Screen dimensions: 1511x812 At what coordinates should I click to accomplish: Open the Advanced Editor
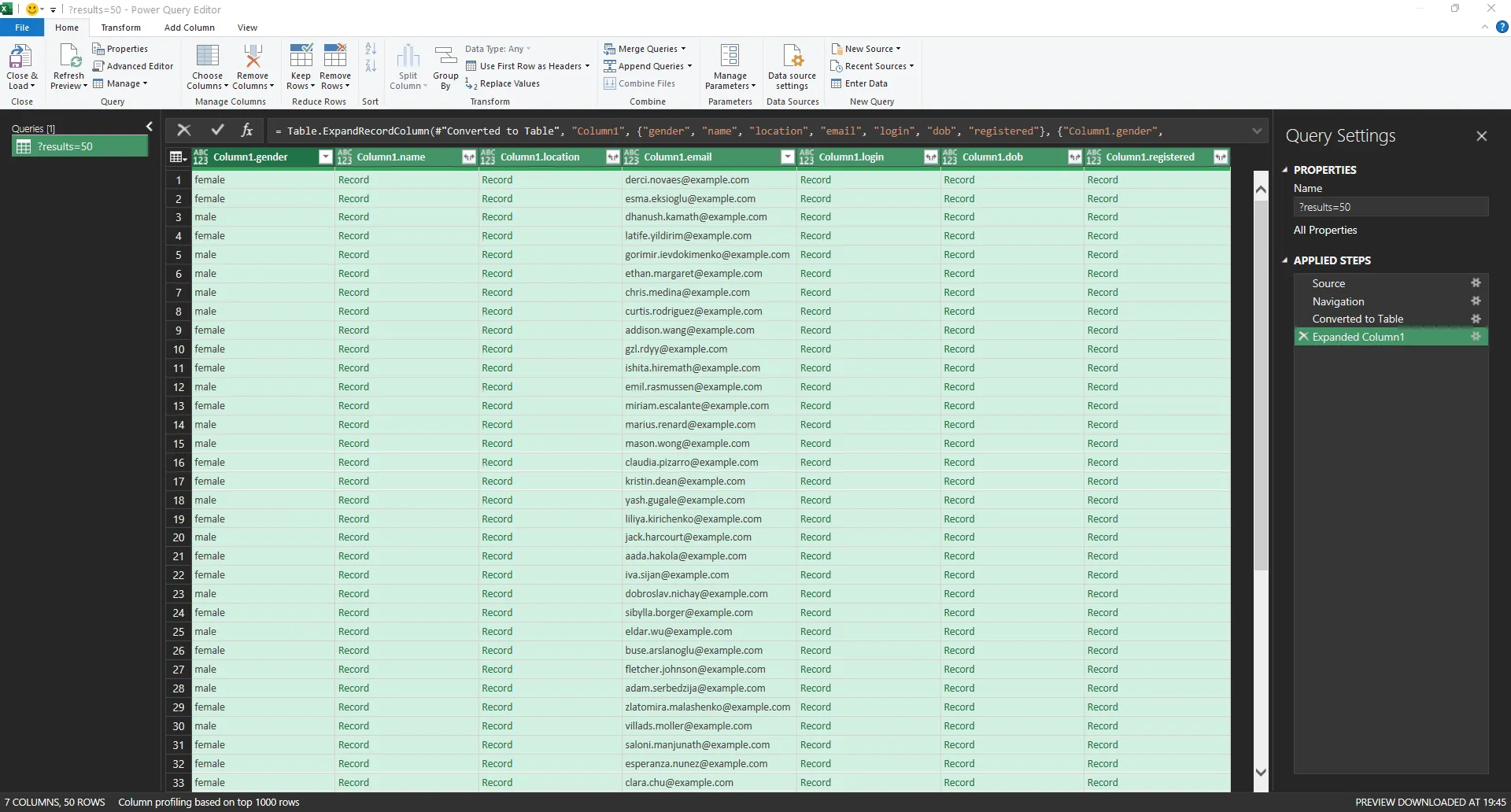click(133, 66)
